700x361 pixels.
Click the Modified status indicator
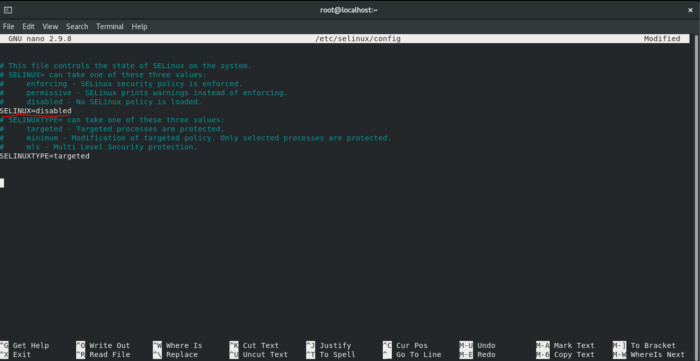pyautogui.click(x=662, y=39)
